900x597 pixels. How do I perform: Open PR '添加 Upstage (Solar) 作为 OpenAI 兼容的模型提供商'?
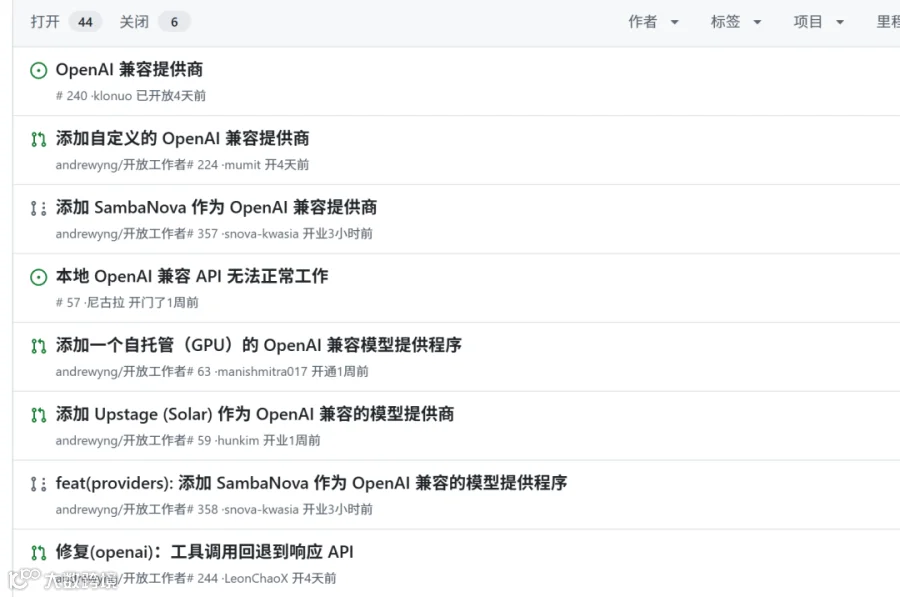pyautogui.click(x=255, y=414)
